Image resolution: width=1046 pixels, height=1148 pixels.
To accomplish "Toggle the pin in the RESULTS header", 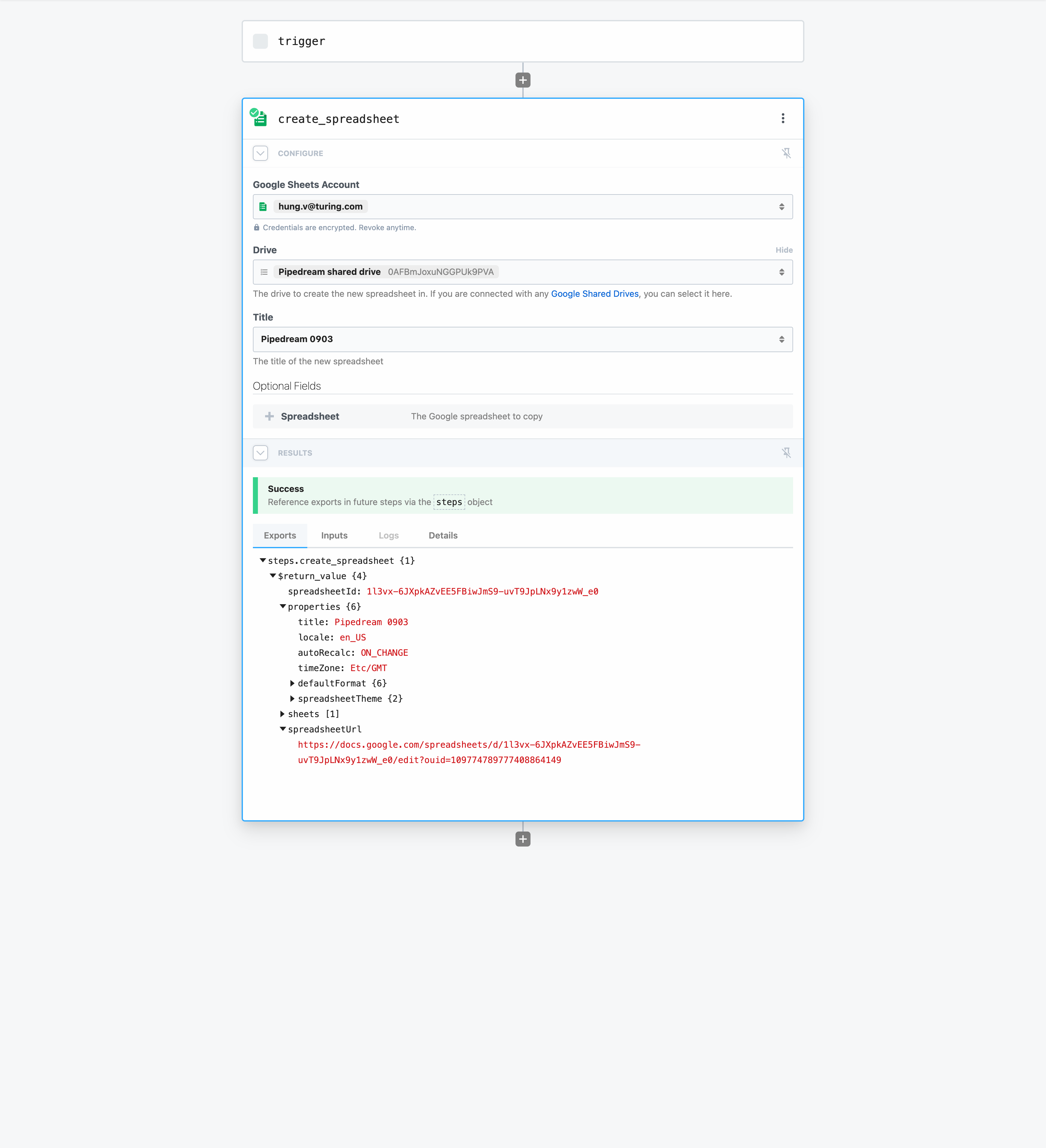I will [x=787, y=453].
